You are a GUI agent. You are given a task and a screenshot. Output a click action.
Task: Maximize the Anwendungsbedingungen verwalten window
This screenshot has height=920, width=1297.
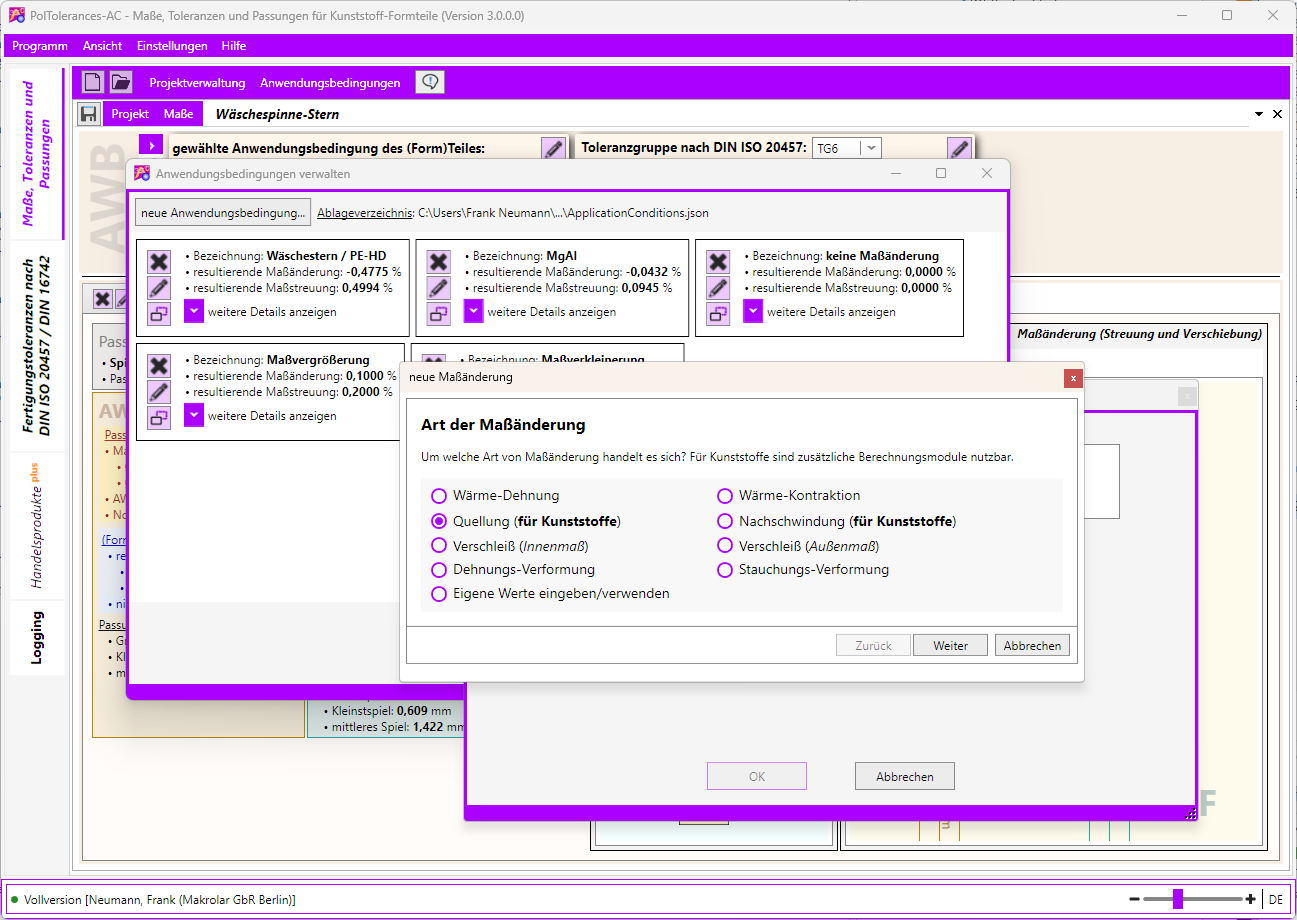click(x=940, y=173)
